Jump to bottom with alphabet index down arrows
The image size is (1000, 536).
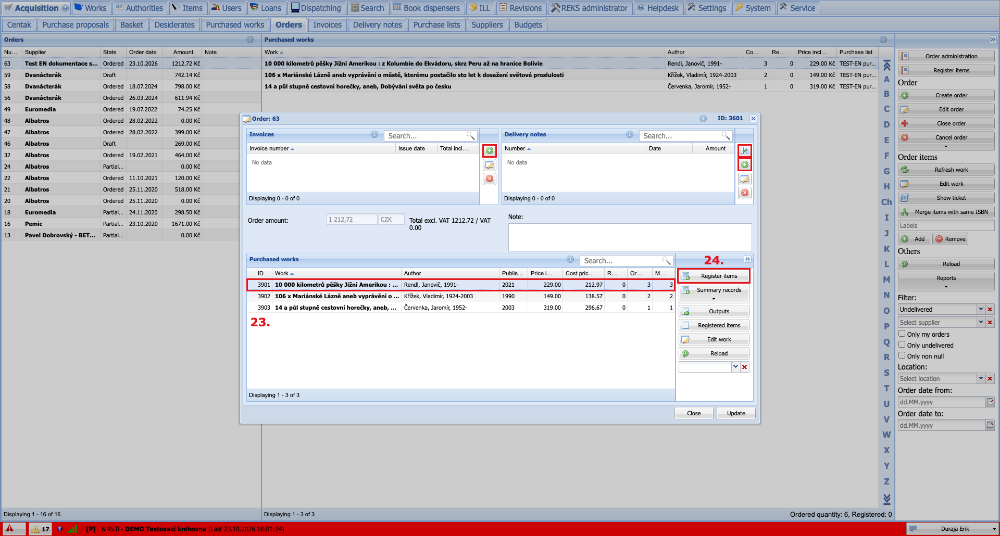[886, 498]
